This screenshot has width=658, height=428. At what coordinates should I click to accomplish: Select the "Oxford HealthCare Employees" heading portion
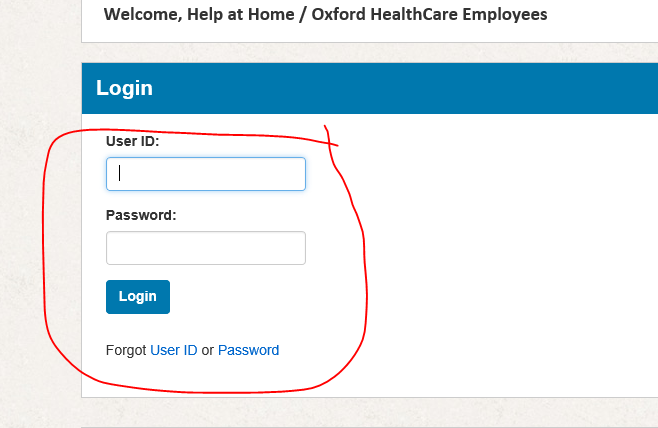(x=429, y=14)
